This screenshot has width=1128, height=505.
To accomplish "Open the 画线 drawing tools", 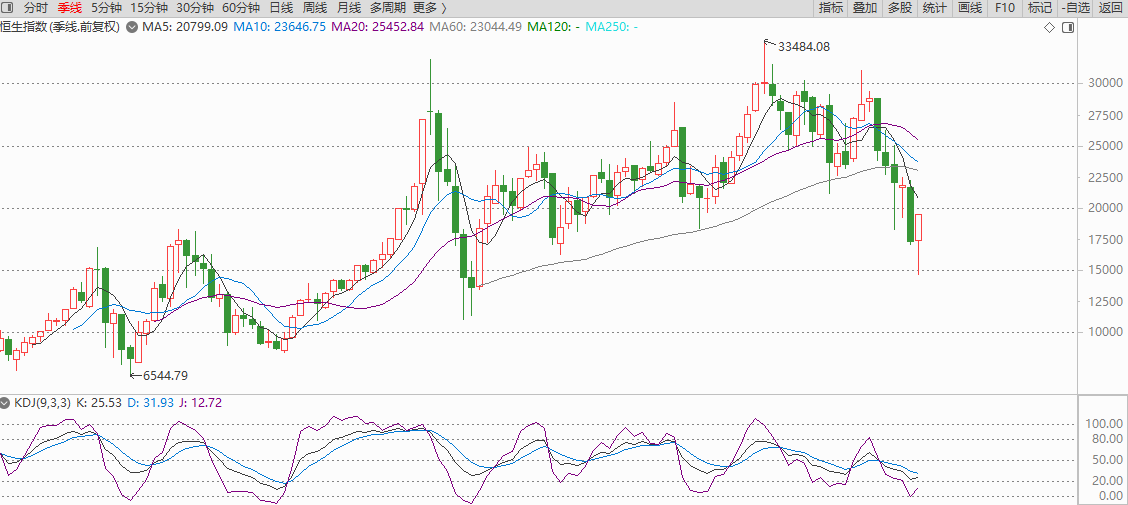I will (x=970, y=8).
